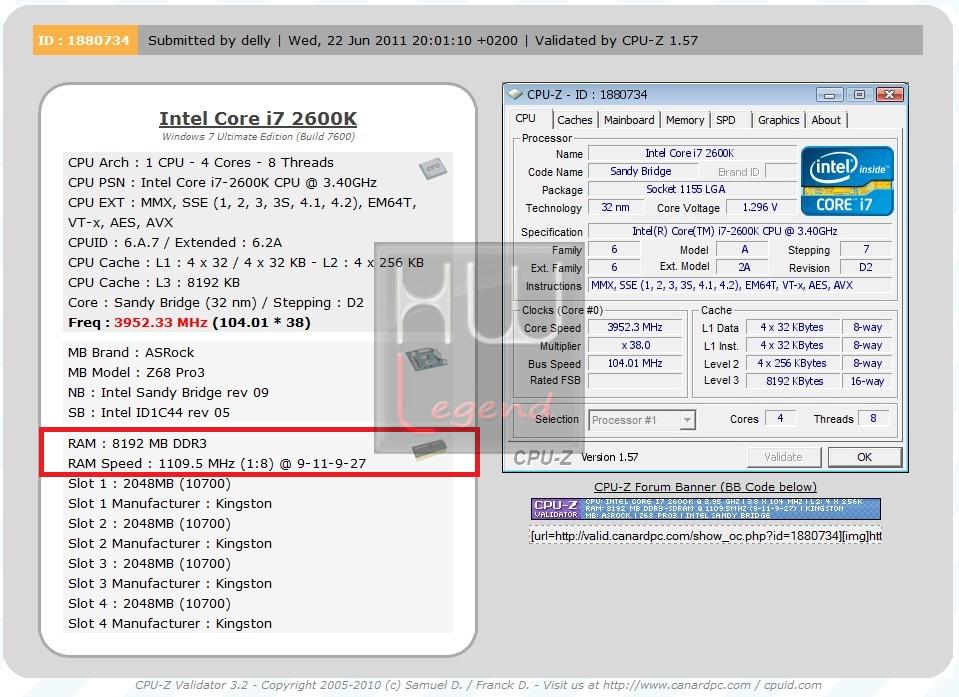Click the NB : Intel Sandy Bridge rev 09 line
The image size is (959, 697).
(x=168, y=393)
